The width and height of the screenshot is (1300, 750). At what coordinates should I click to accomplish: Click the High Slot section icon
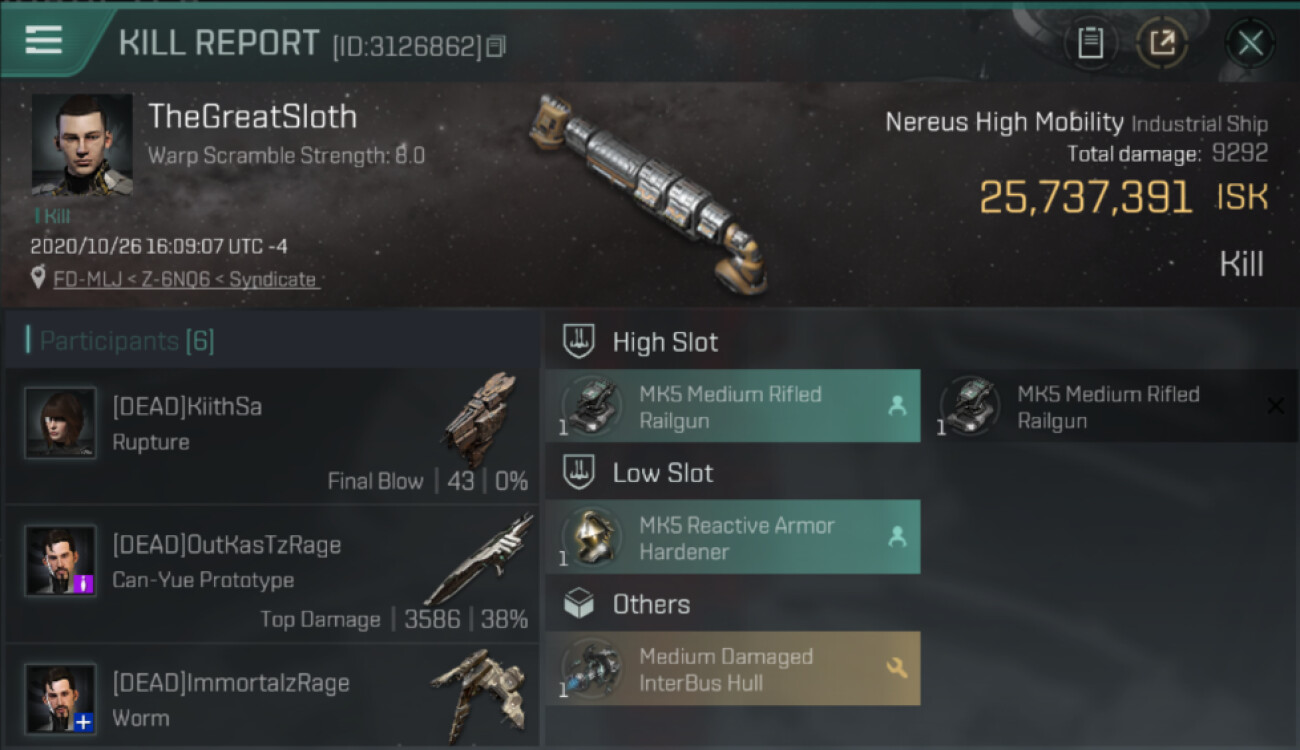(579, 341)
